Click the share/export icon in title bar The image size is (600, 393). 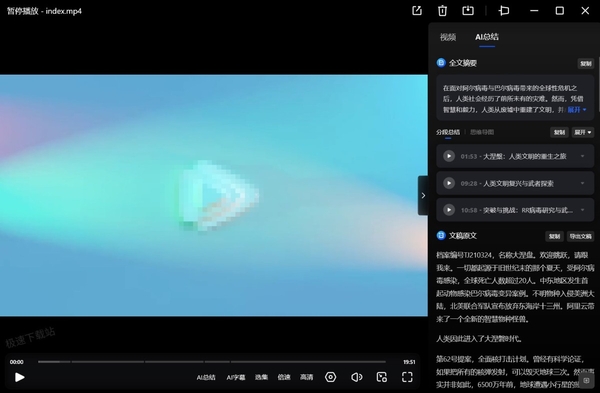[417, 11]
